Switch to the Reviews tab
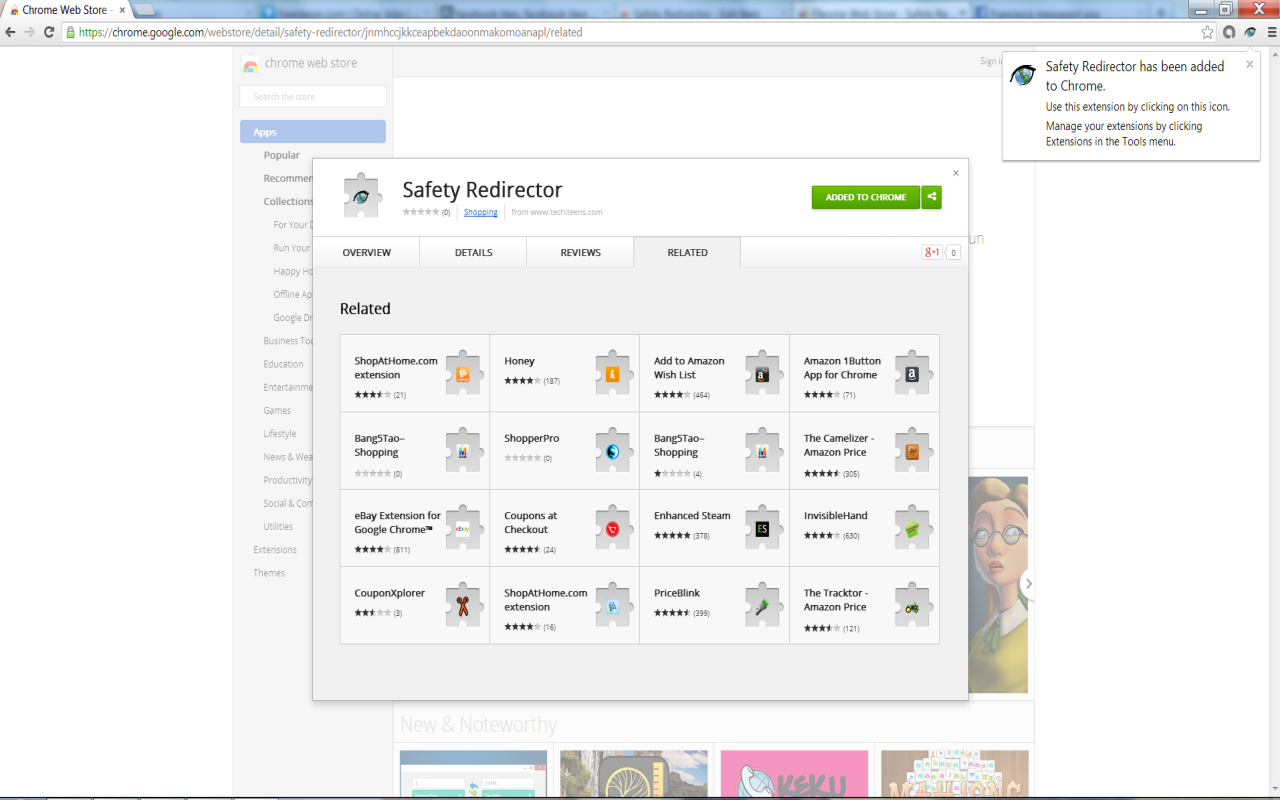Viewport: 1280px width, 800px height. 580,252
